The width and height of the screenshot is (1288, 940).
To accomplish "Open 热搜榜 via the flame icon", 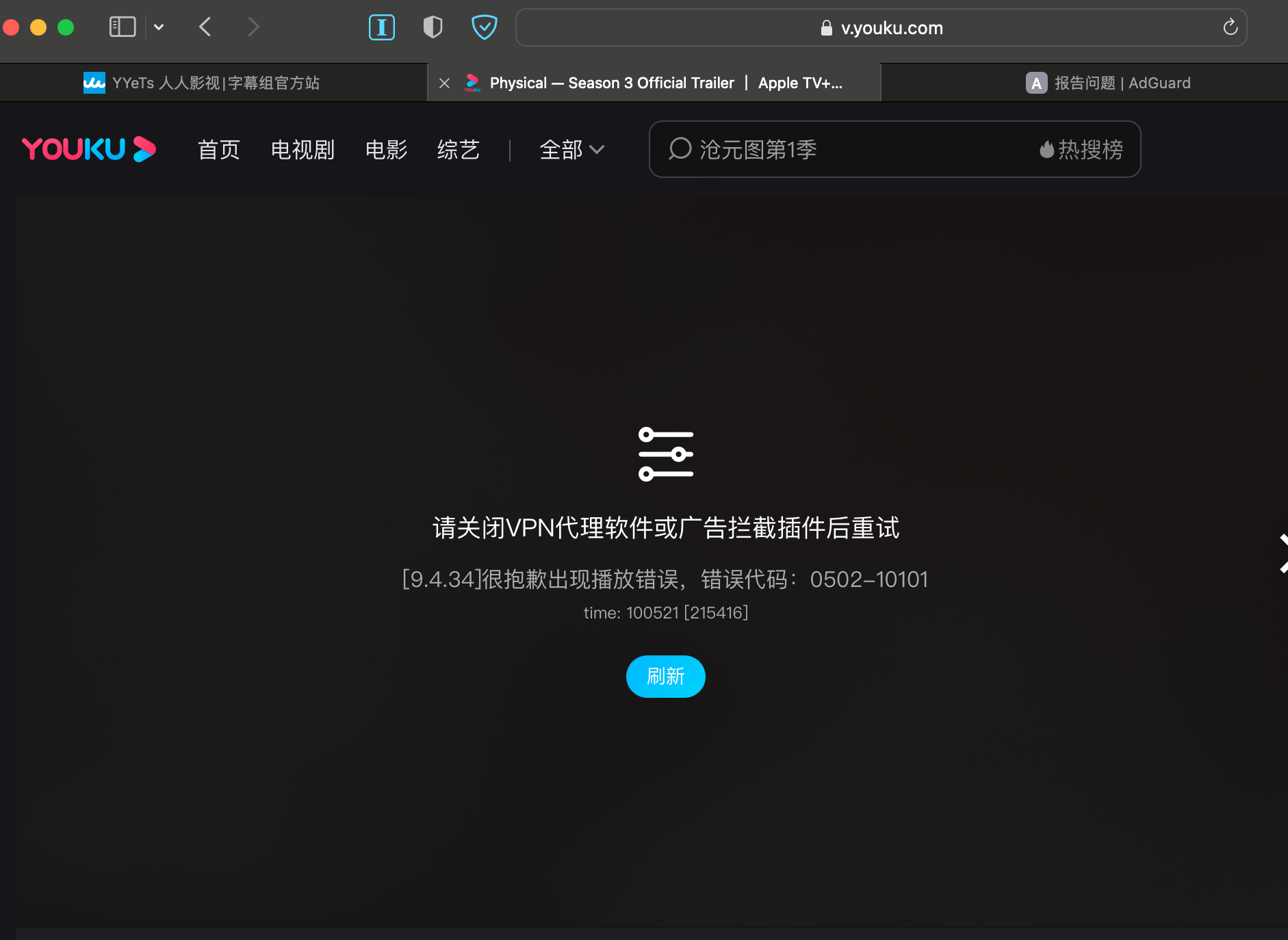I will pyautogui.click(x=1080, y=150).
